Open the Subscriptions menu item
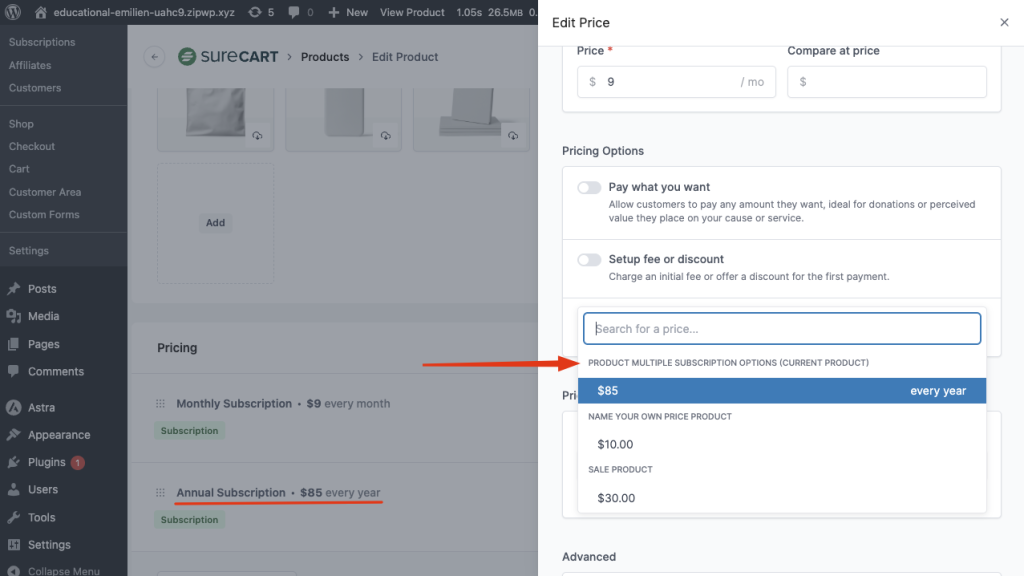The image size is (1024, 576). point(42,42)
